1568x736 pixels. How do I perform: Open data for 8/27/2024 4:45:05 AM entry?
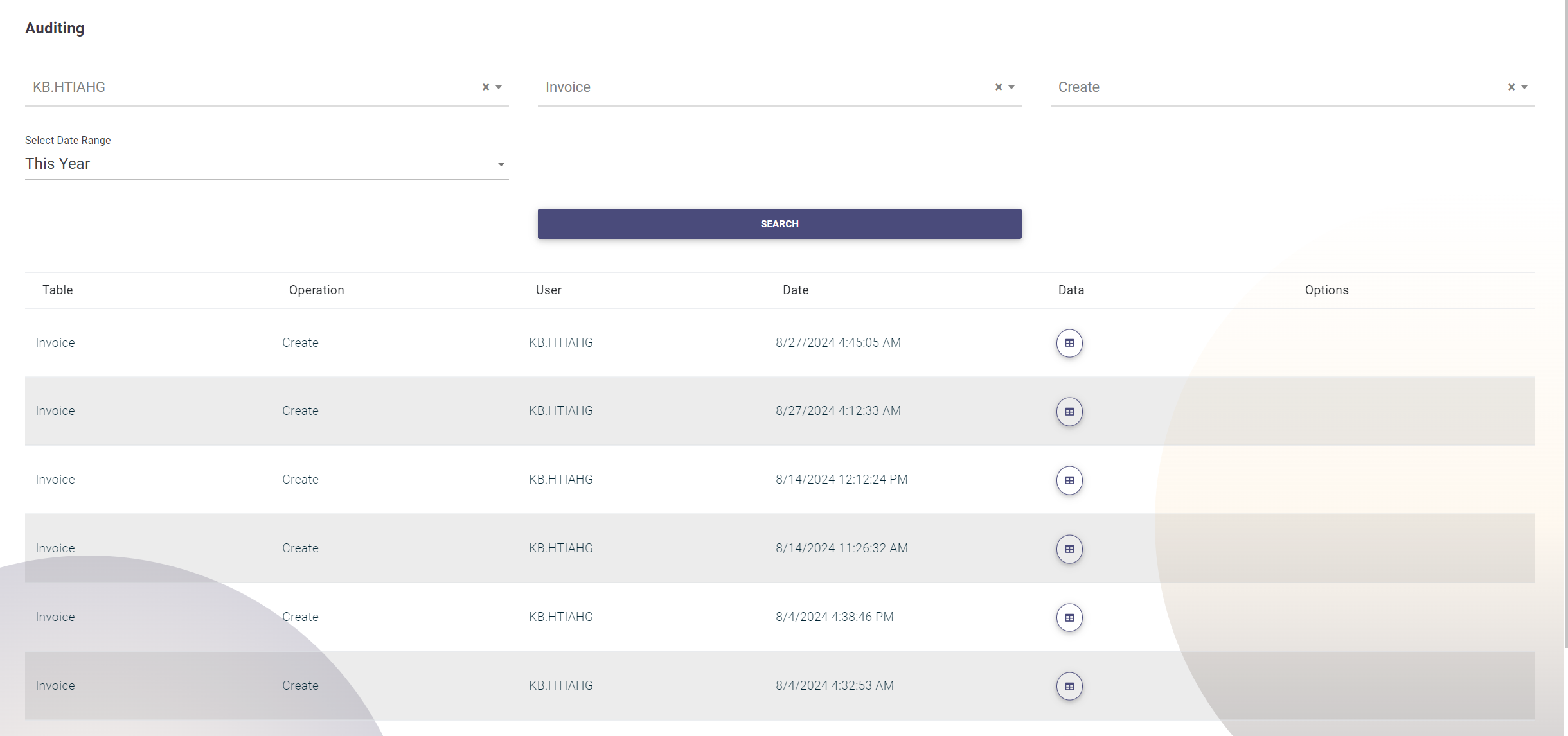pyautogui.click(x=1069, y=343)
